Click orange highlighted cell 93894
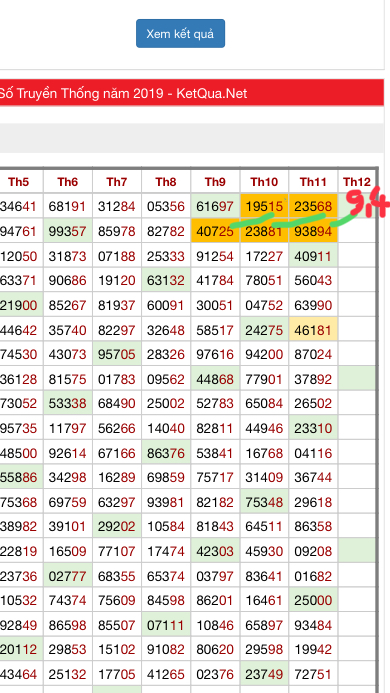This screenshot has height=693, width=390. pyautogui.click(x=313, y=230)
